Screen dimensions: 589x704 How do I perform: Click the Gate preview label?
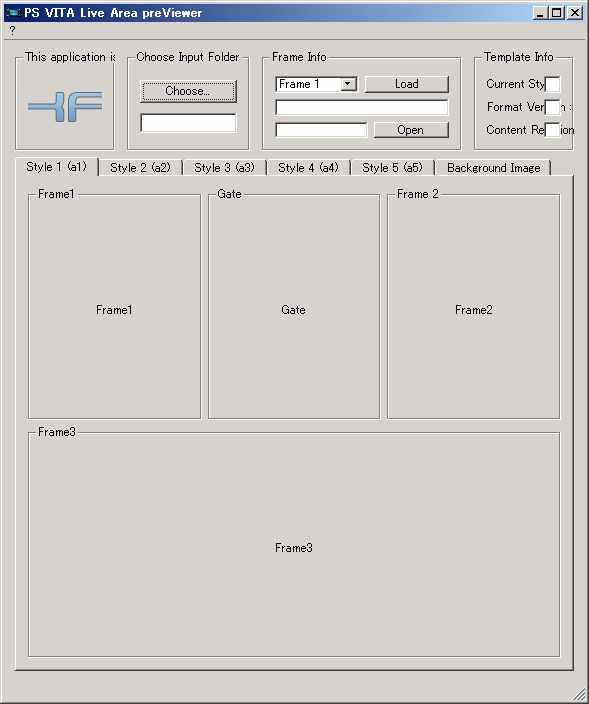click(x=293, y=310)
